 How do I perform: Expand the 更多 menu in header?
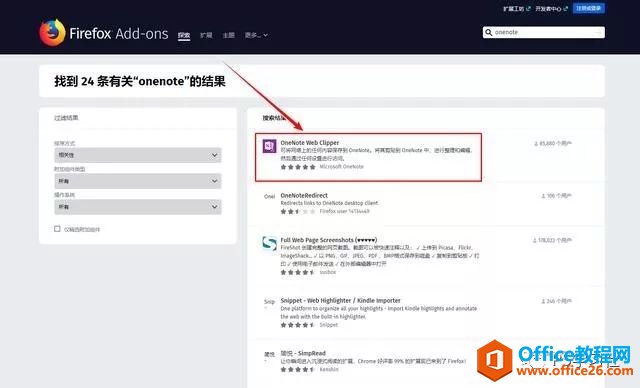(256, 35)
